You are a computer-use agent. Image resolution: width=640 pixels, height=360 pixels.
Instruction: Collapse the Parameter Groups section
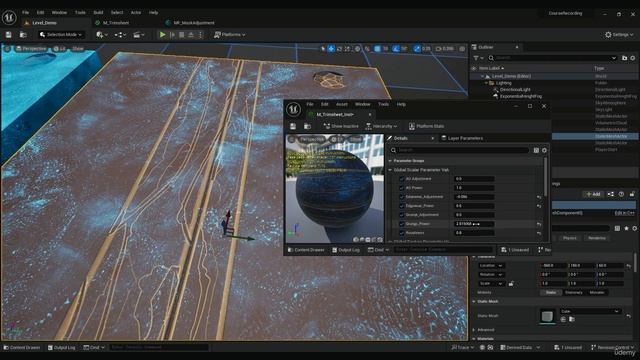pos(390,161)
